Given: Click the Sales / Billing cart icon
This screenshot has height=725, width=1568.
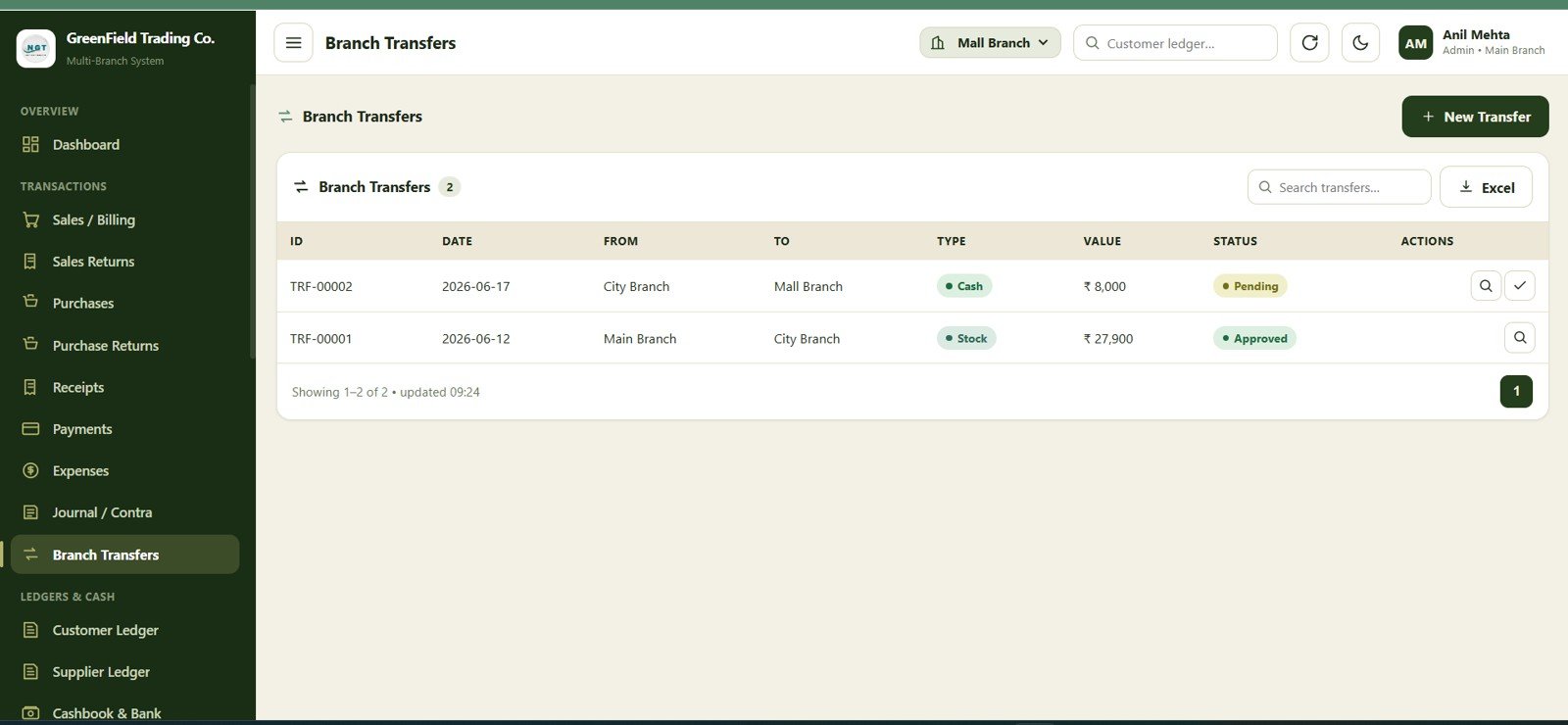Looking at the screenshot, I should click(x=30, y=219).
